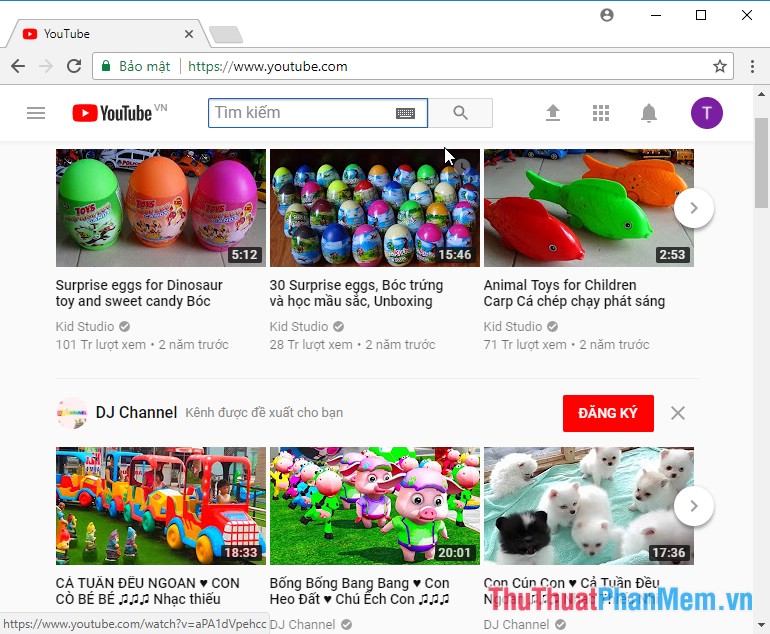Click the address bar URL
The height and width of the screenshot is (634, 770).
(268, 66)
